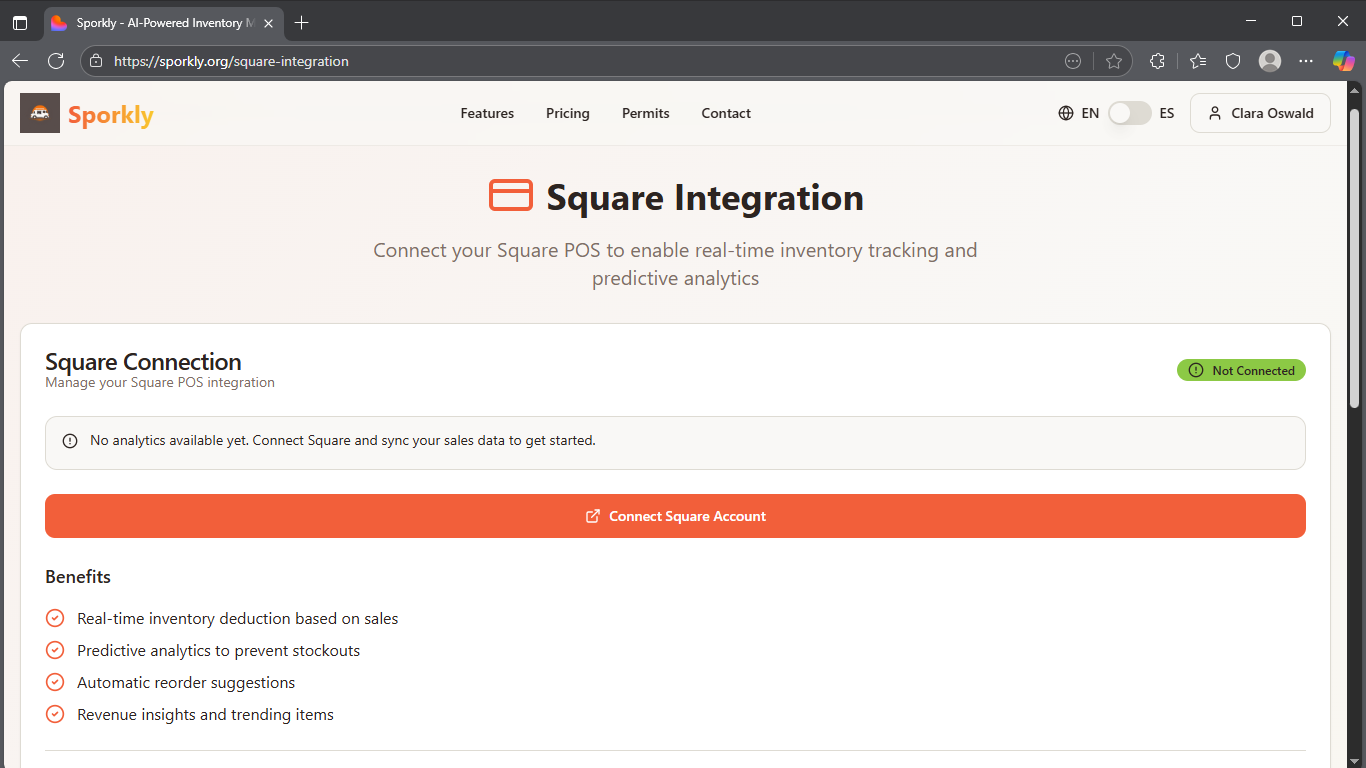
Task: Select the Sporkly browser tab
Action: [162, 22]
